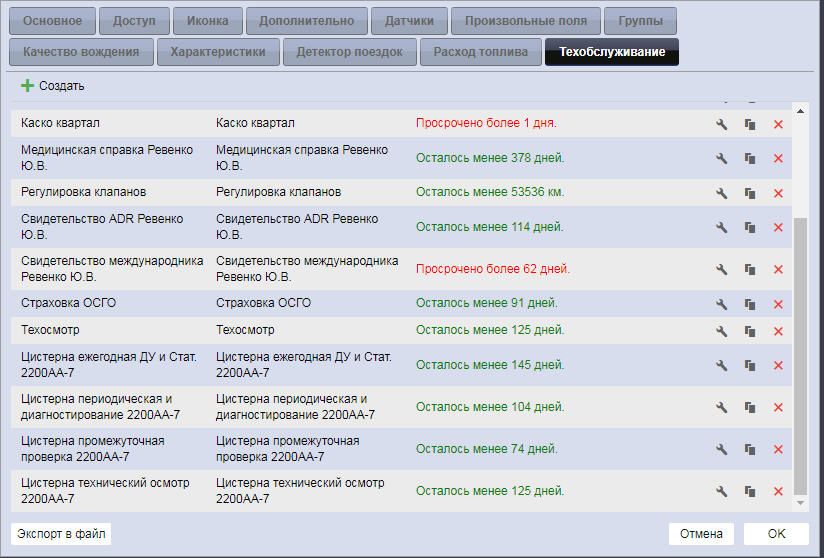Open the Произвольные поля tab

526,21
